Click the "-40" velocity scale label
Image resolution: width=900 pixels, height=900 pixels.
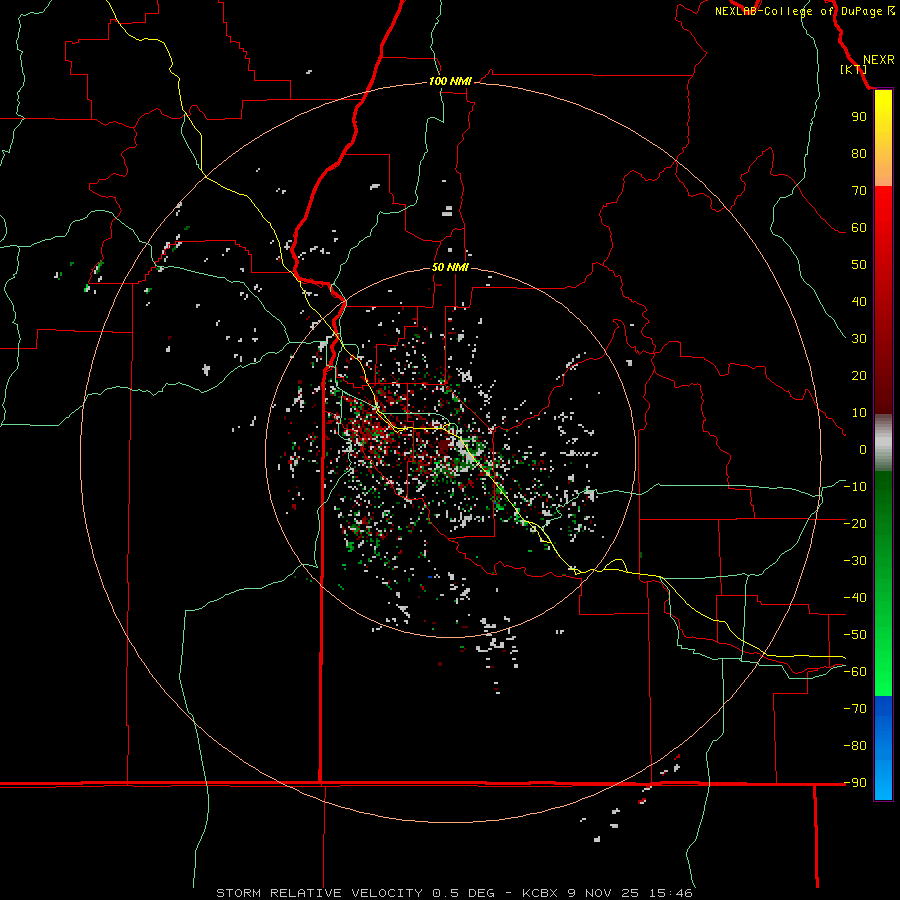click(855, 598)
